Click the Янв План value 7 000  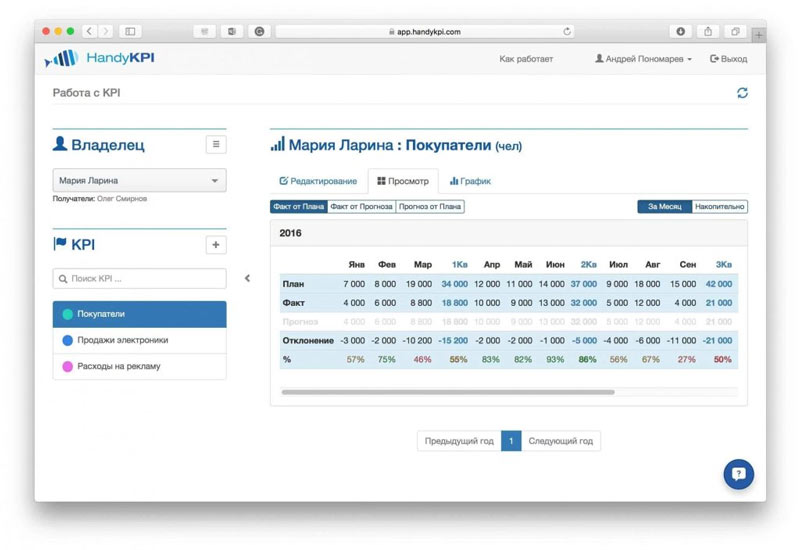click(x=354, y=284)
